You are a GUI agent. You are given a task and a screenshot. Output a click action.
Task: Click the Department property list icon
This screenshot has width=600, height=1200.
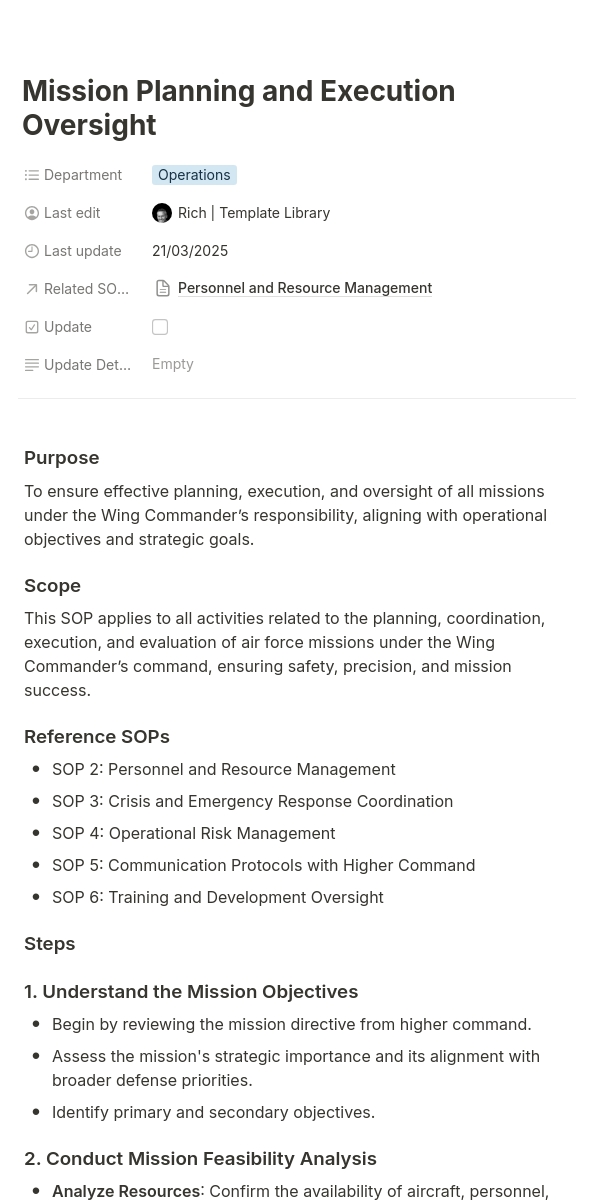pyautogui.click(x=32, y=175)
